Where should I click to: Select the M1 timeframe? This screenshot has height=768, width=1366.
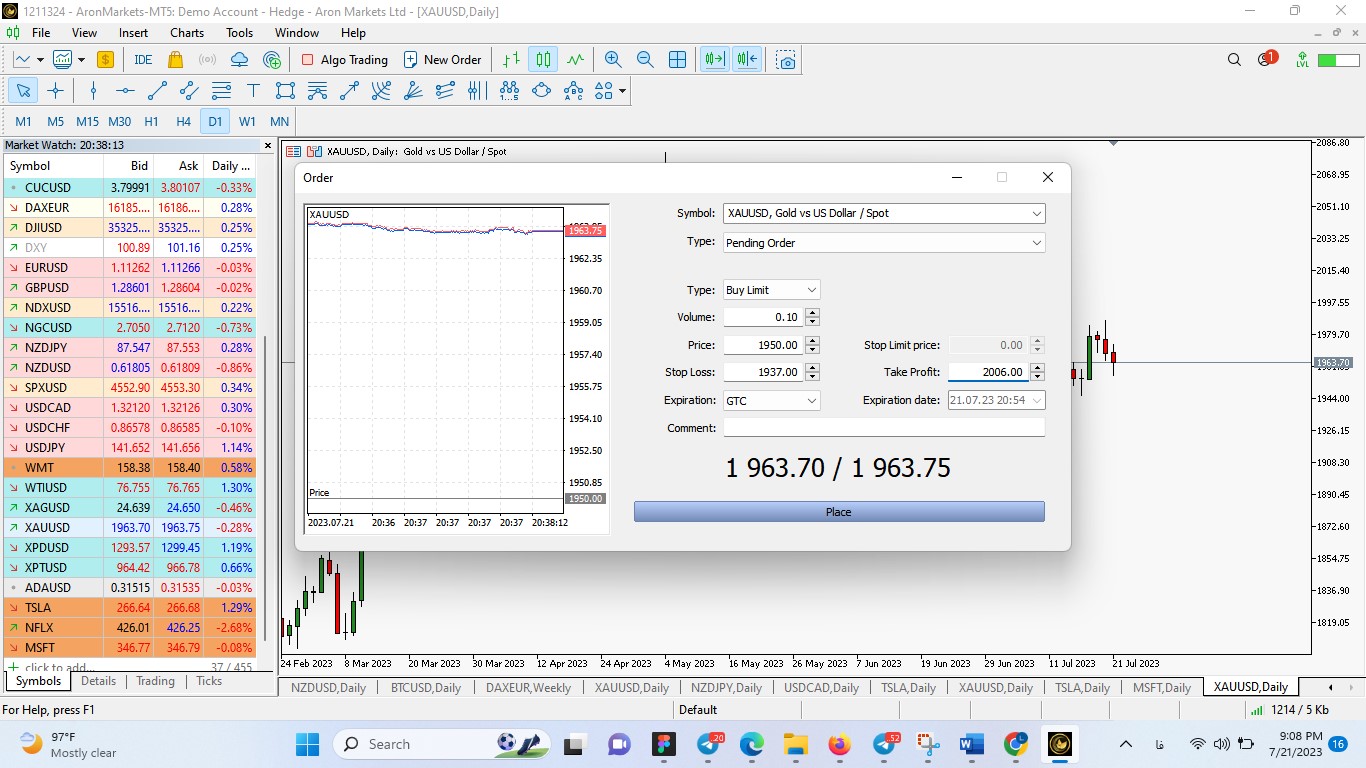(x=23, y=122)
